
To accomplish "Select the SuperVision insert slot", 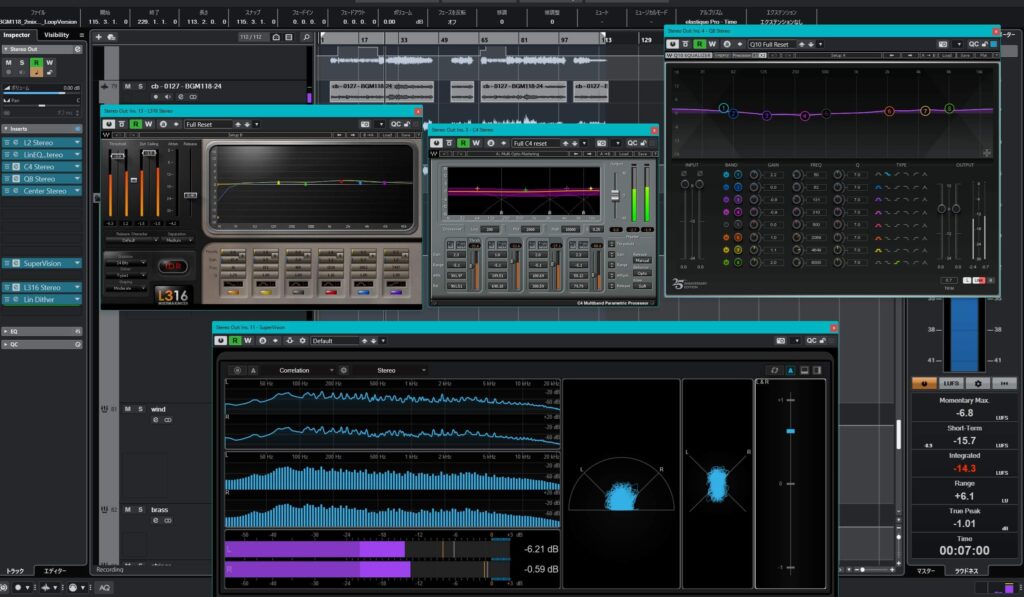I will pos(42,263).
